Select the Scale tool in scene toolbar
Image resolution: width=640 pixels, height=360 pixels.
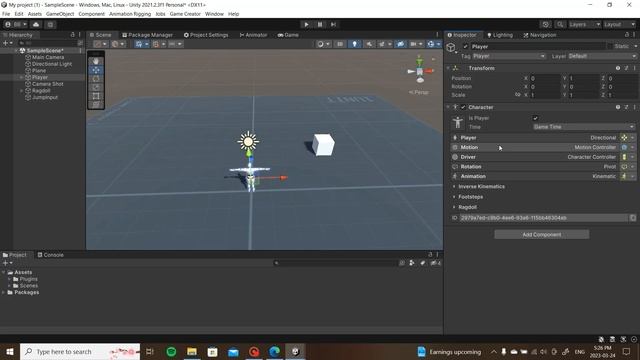(x=96, y=87)
